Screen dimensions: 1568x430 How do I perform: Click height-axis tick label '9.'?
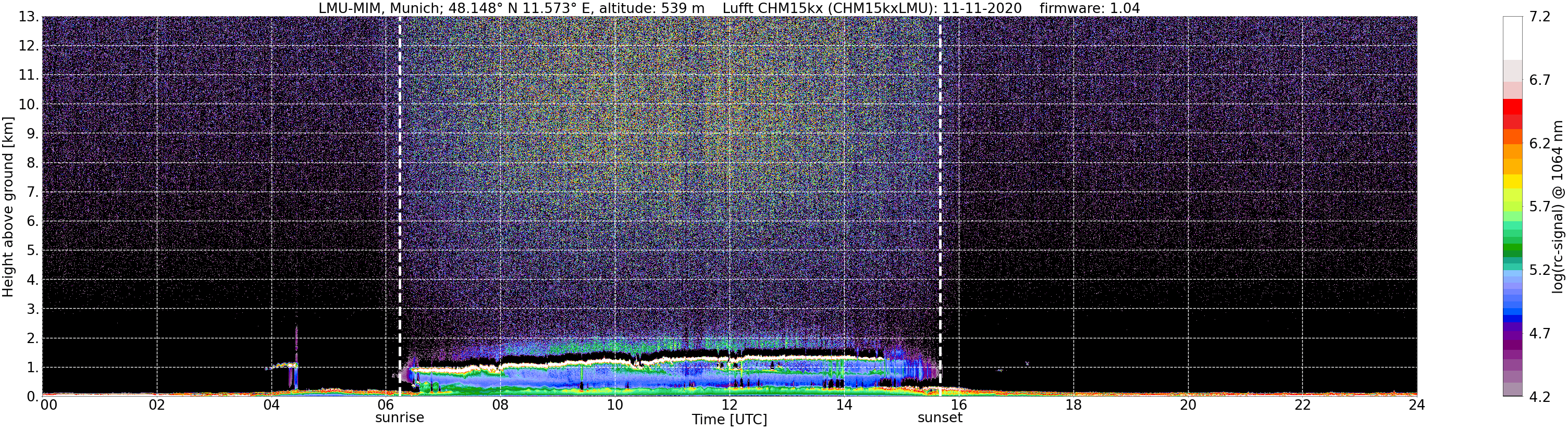point(33,134)
